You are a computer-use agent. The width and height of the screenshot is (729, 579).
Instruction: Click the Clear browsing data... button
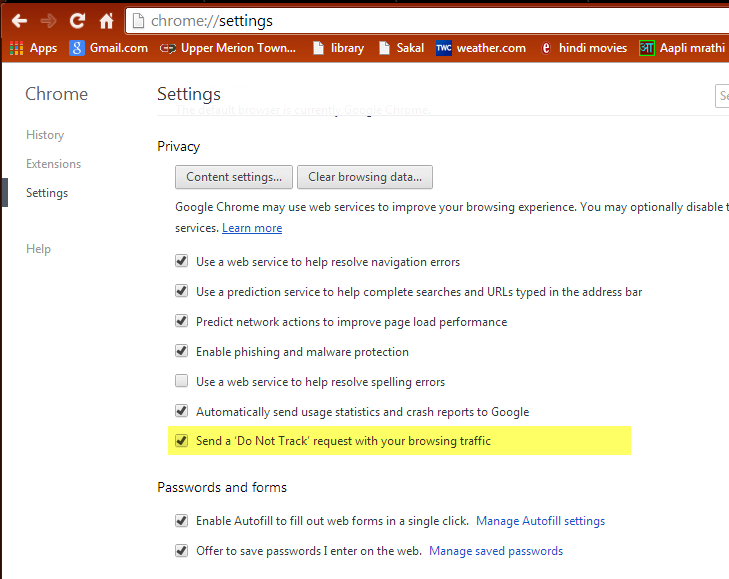365,177
